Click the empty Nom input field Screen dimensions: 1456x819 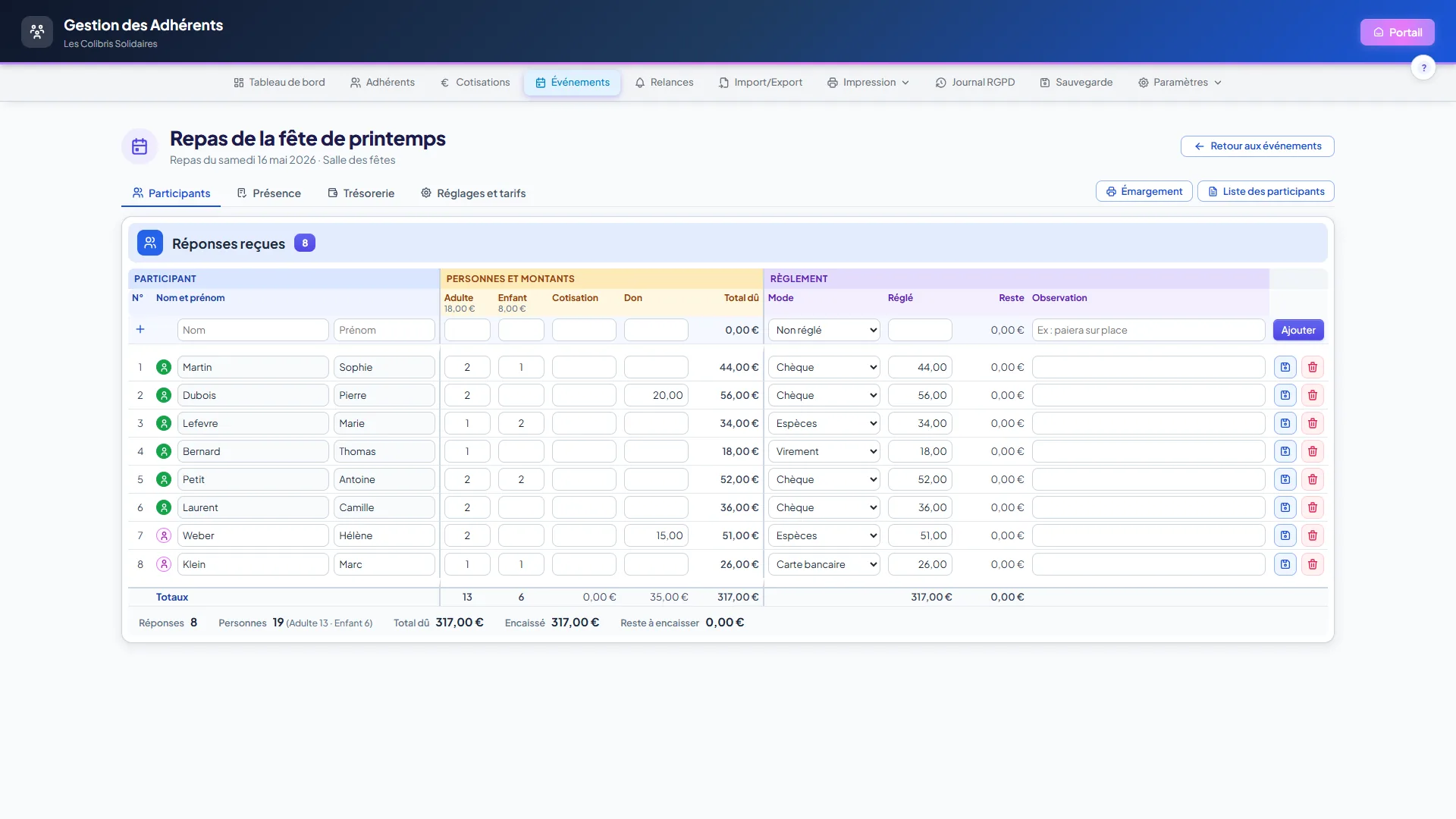253,330
